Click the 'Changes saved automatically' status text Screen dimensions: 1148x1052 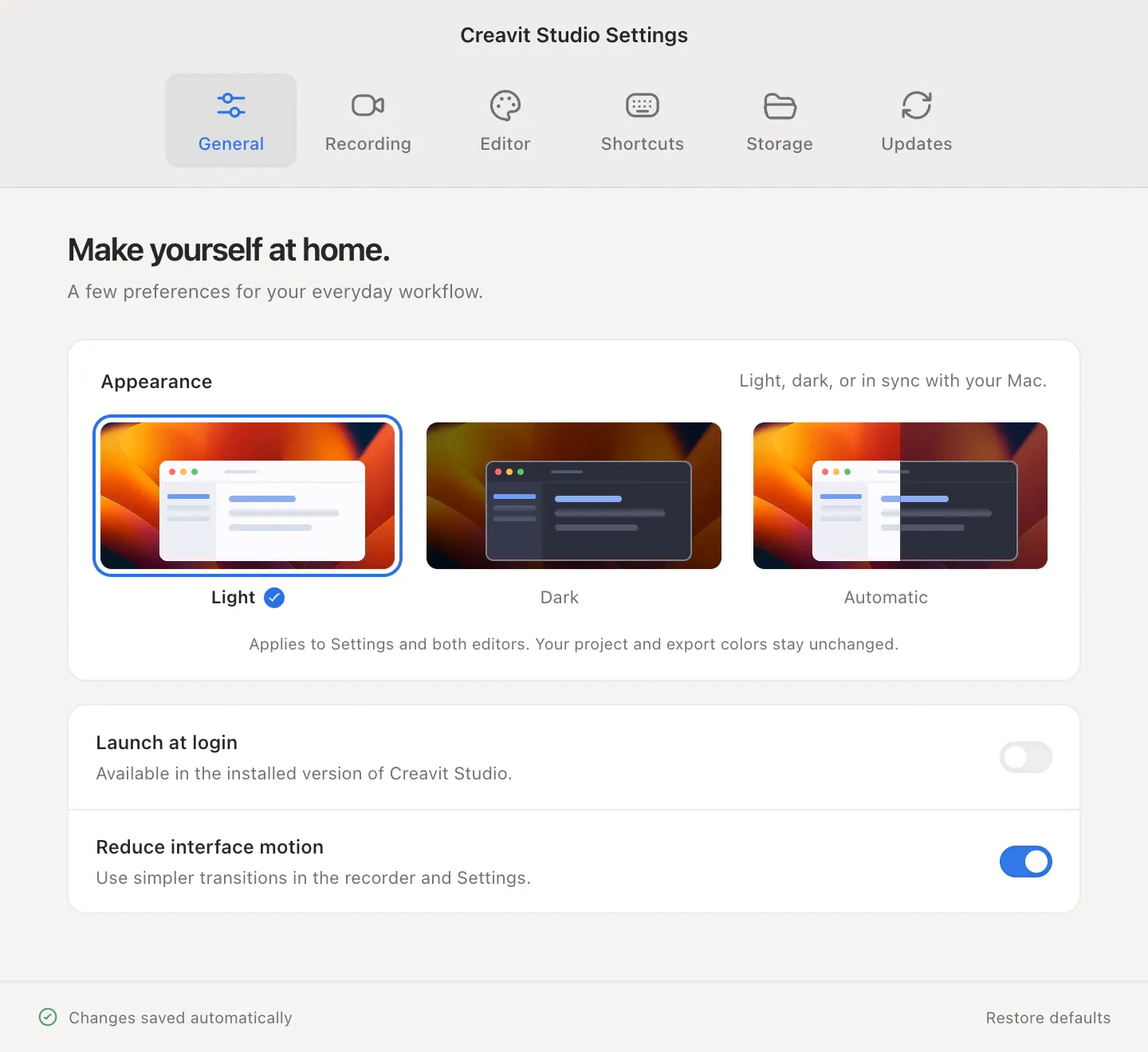[180, 1018]
